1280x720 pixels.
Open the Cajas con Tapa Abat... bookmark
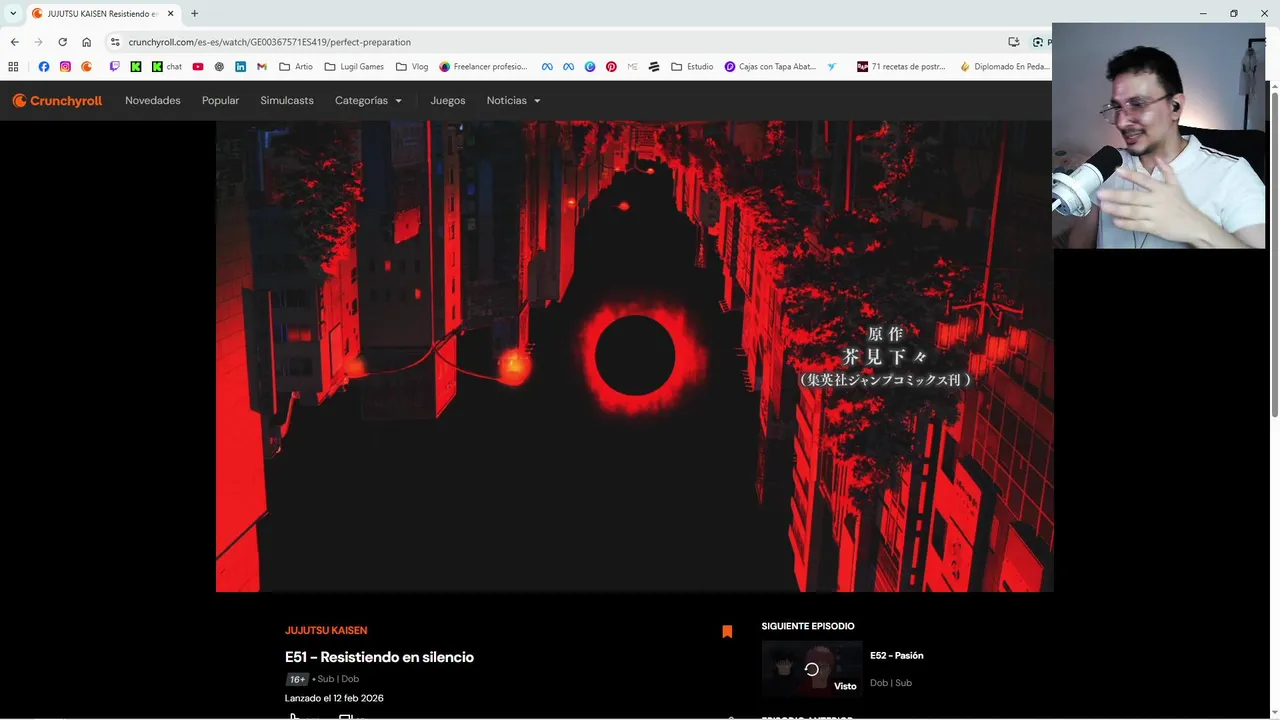pyautogui.click(x=770, y=67)
